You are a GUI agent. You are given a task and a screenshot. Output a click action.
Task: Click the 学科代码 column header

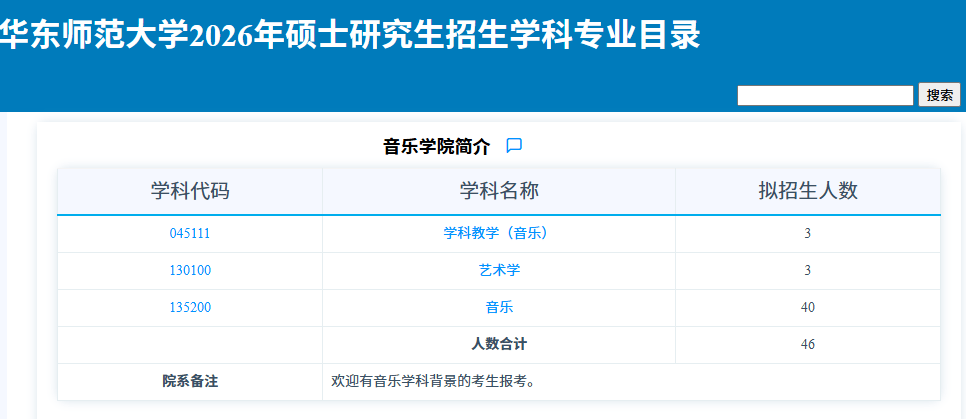(x=190, y=191)
